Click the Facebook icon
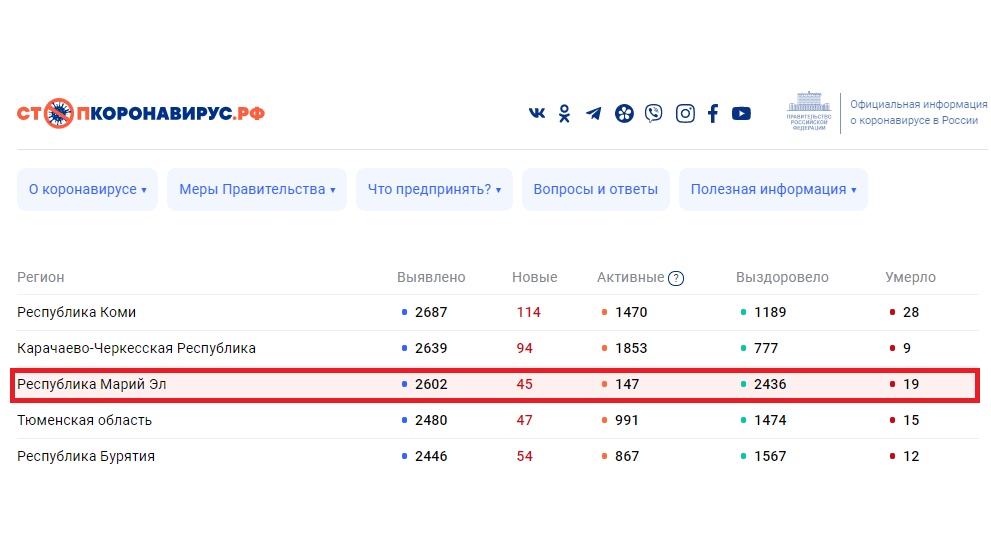The width and height of the screenshot is (991, 559). [713, 114]
